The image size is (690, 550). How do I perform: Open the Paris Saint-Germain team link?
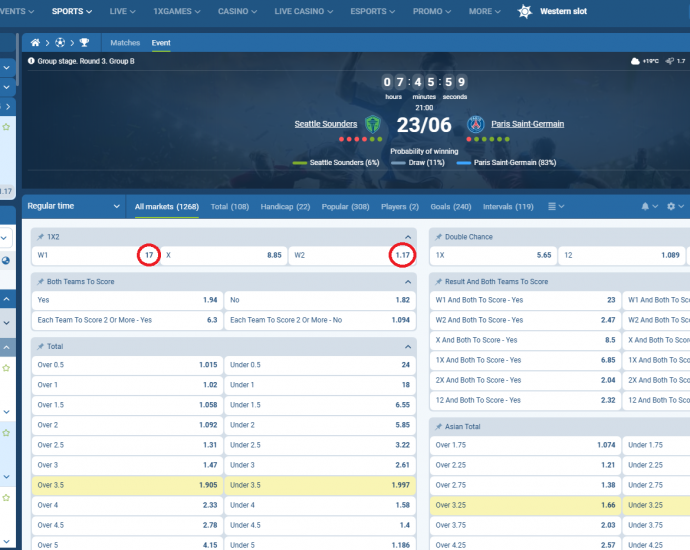click(528, 124)
